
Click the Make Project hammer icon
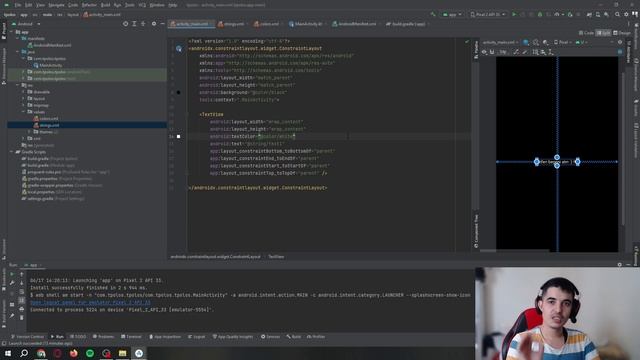[433, 14]
